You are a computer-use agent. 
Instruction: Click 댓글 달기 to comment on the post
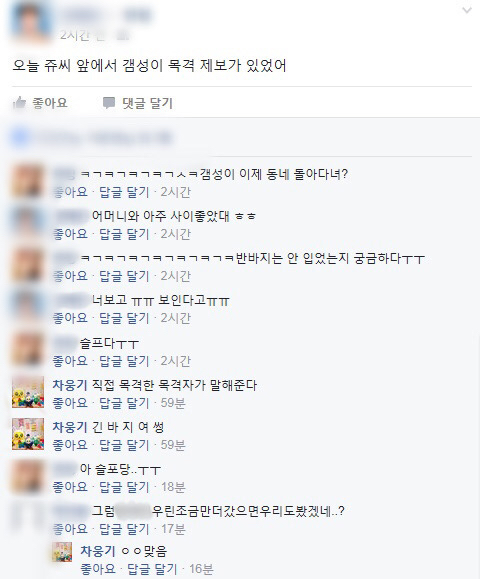pos(148,103)
